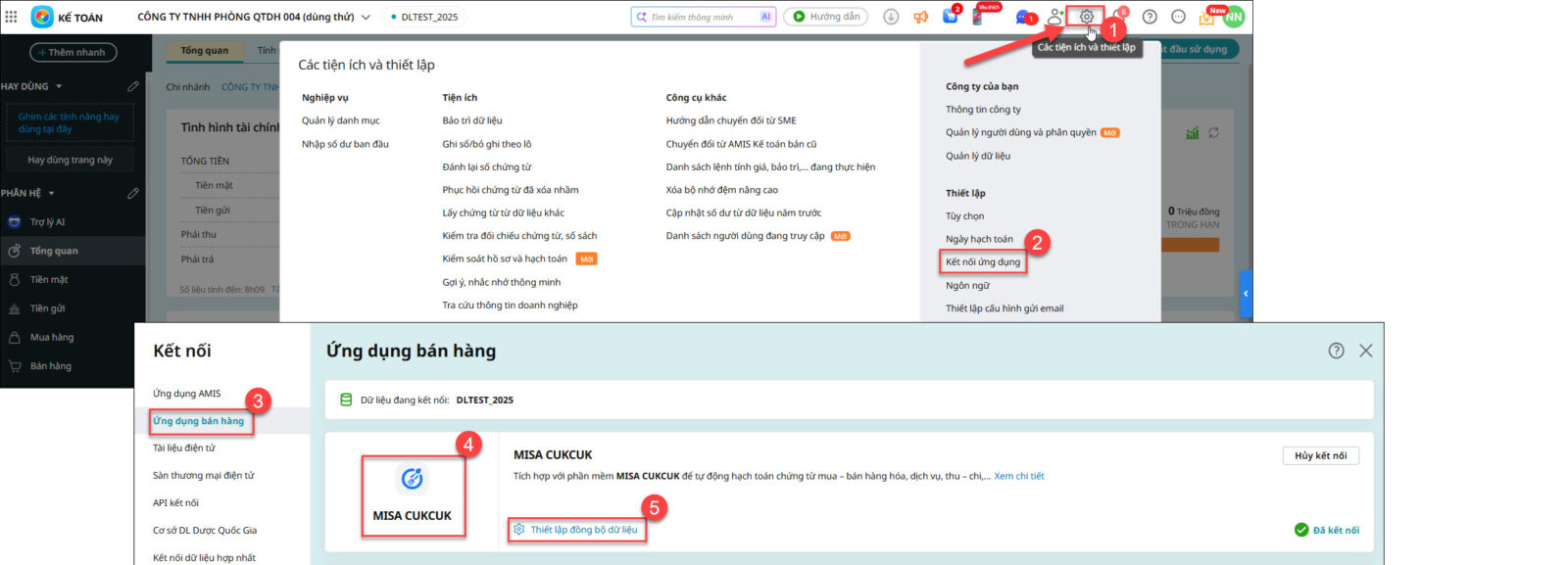Click the Xem chi tiết link
Viewport: 1568px width, 565px height.
[1018, 477]
